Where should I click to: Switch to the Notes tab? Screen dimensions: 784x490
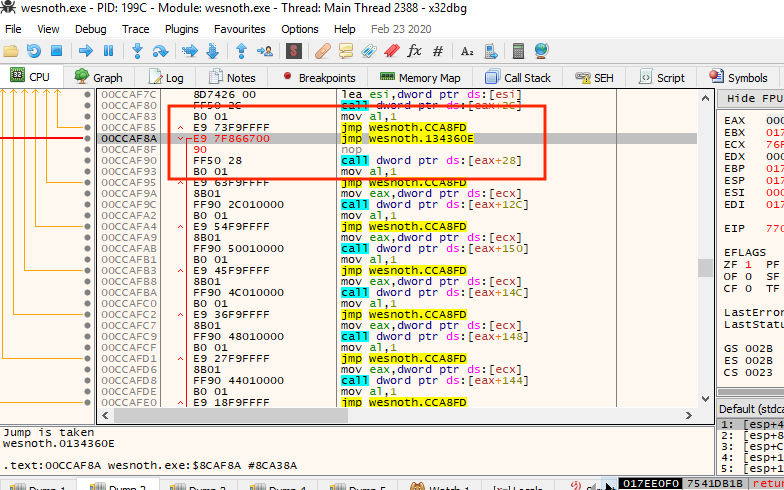click(x=232, y=78)
